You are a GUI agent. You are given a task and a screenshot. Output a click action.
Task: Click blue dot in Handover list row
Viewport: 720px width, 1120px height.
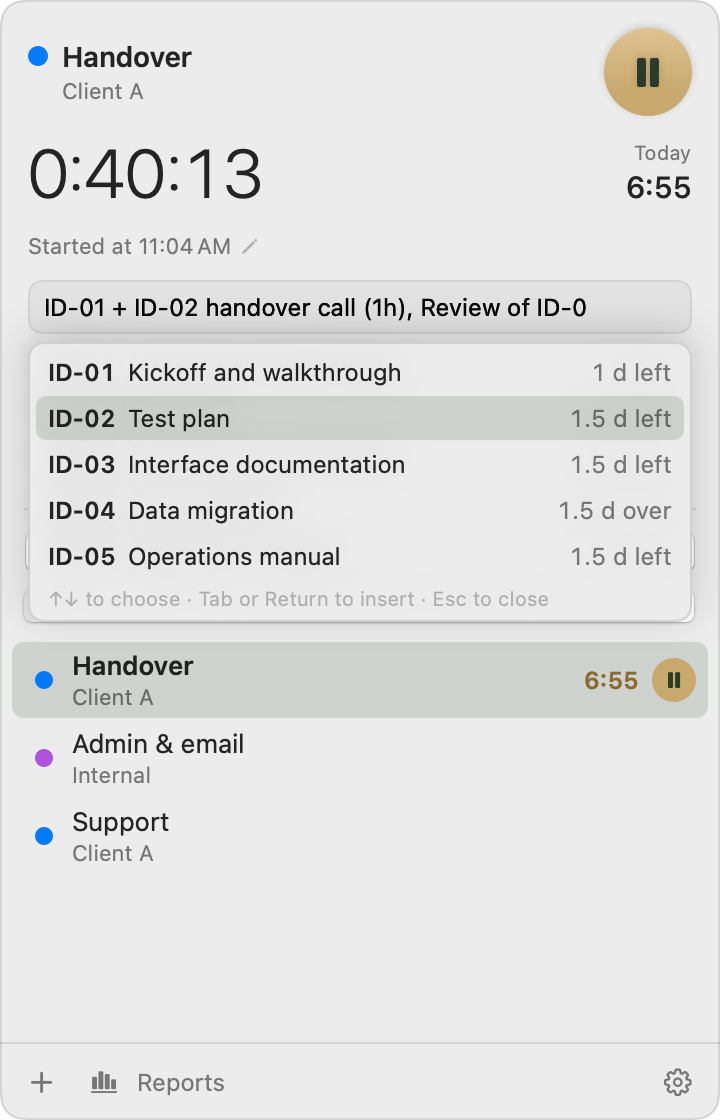coord(44,680)
